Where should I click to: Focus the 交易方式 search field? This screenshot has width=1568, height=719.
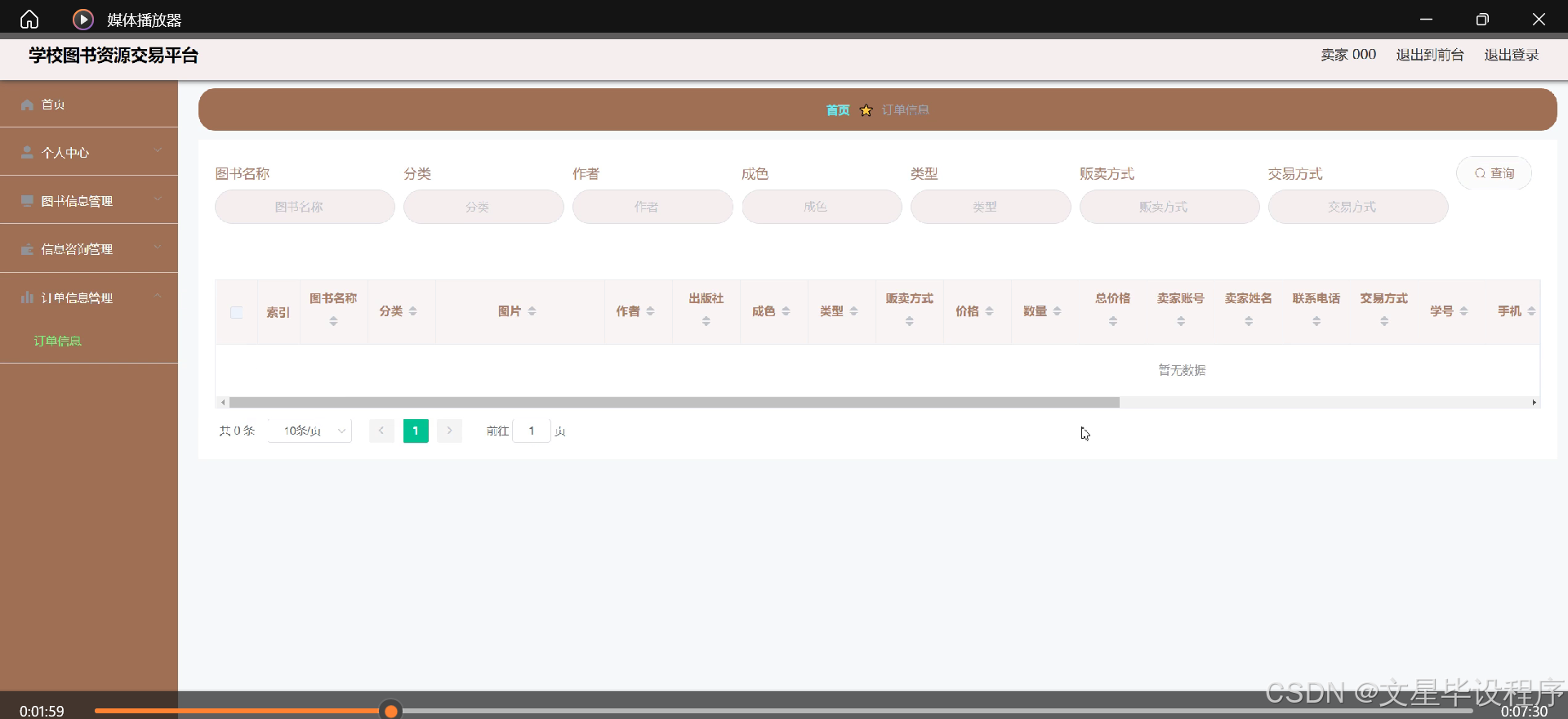pos(1358,207)
